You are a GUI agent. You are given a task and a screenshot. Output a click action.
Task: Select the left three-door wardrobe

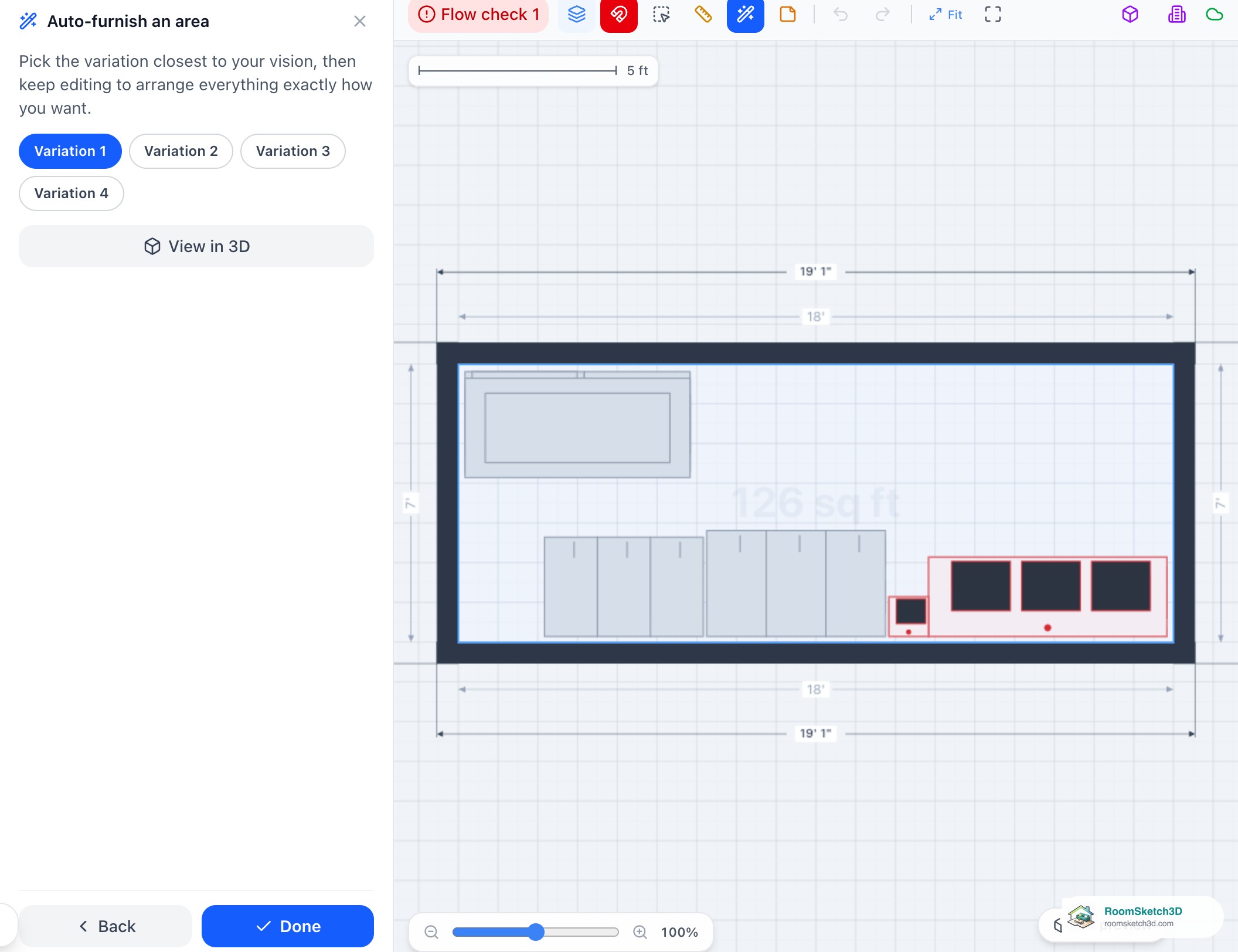[x=624, y=586]
